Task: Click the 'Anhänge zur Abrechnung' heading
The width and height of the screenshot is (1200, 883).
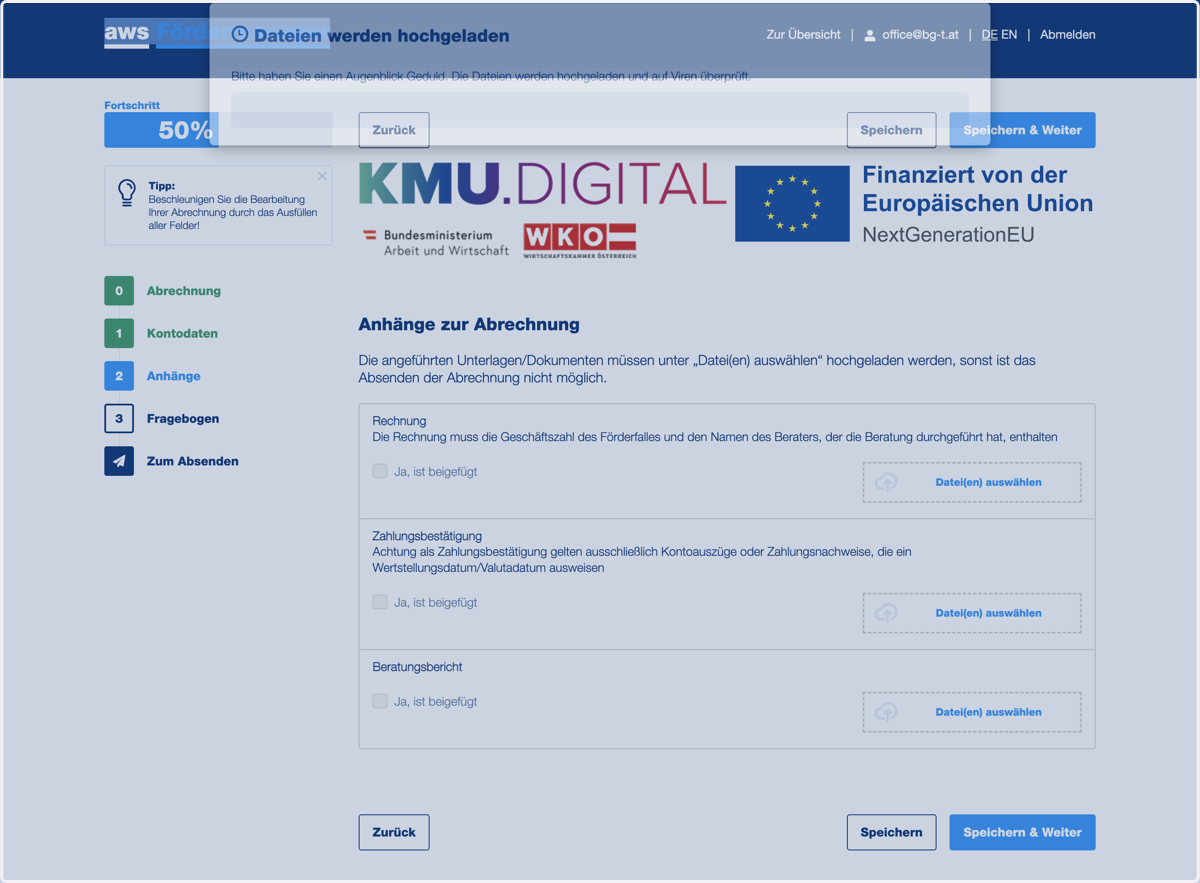Action: click(469, 324)
